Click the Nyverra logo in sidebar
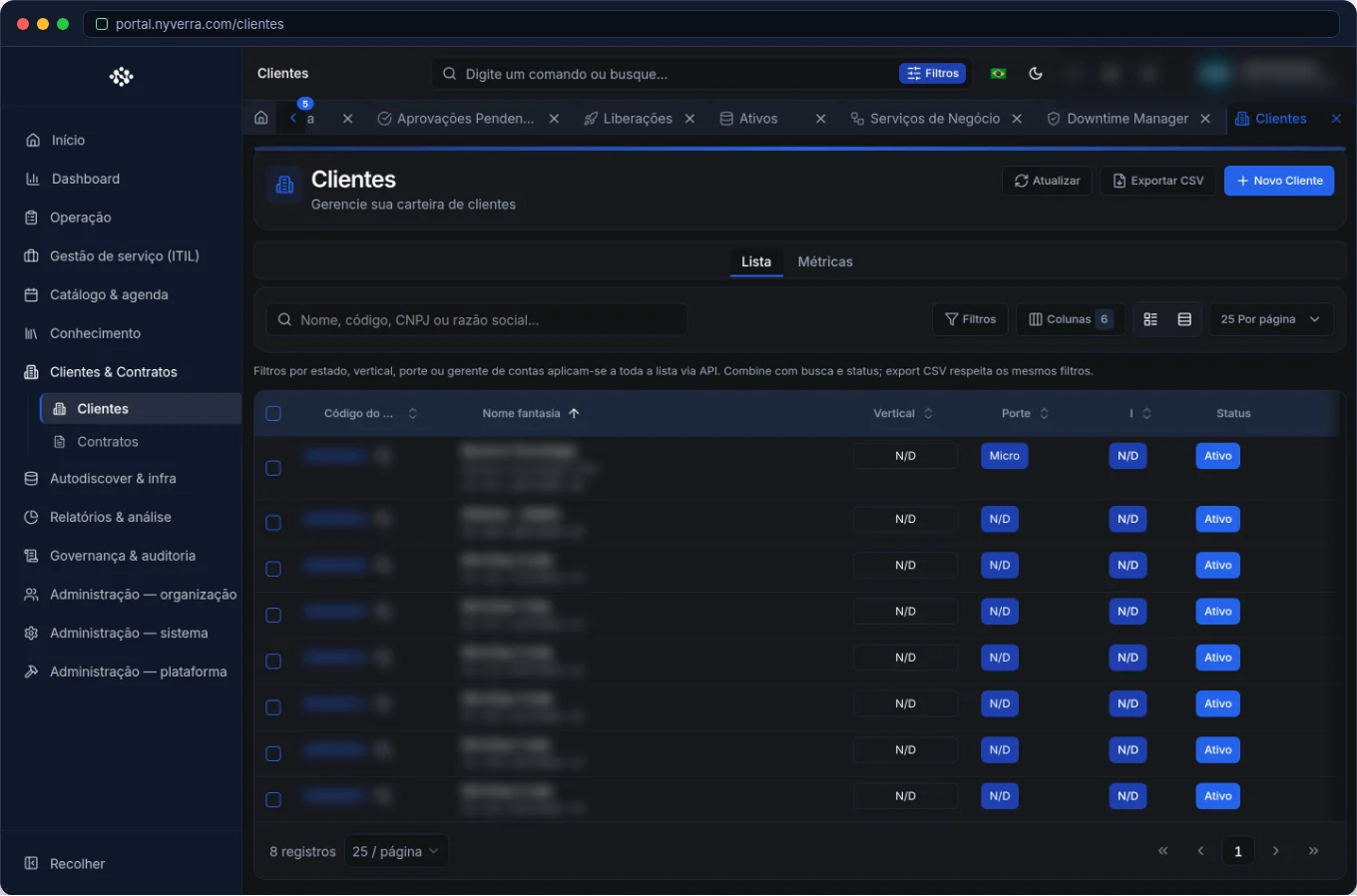The image size is (1357, 896). pos(121,77)
